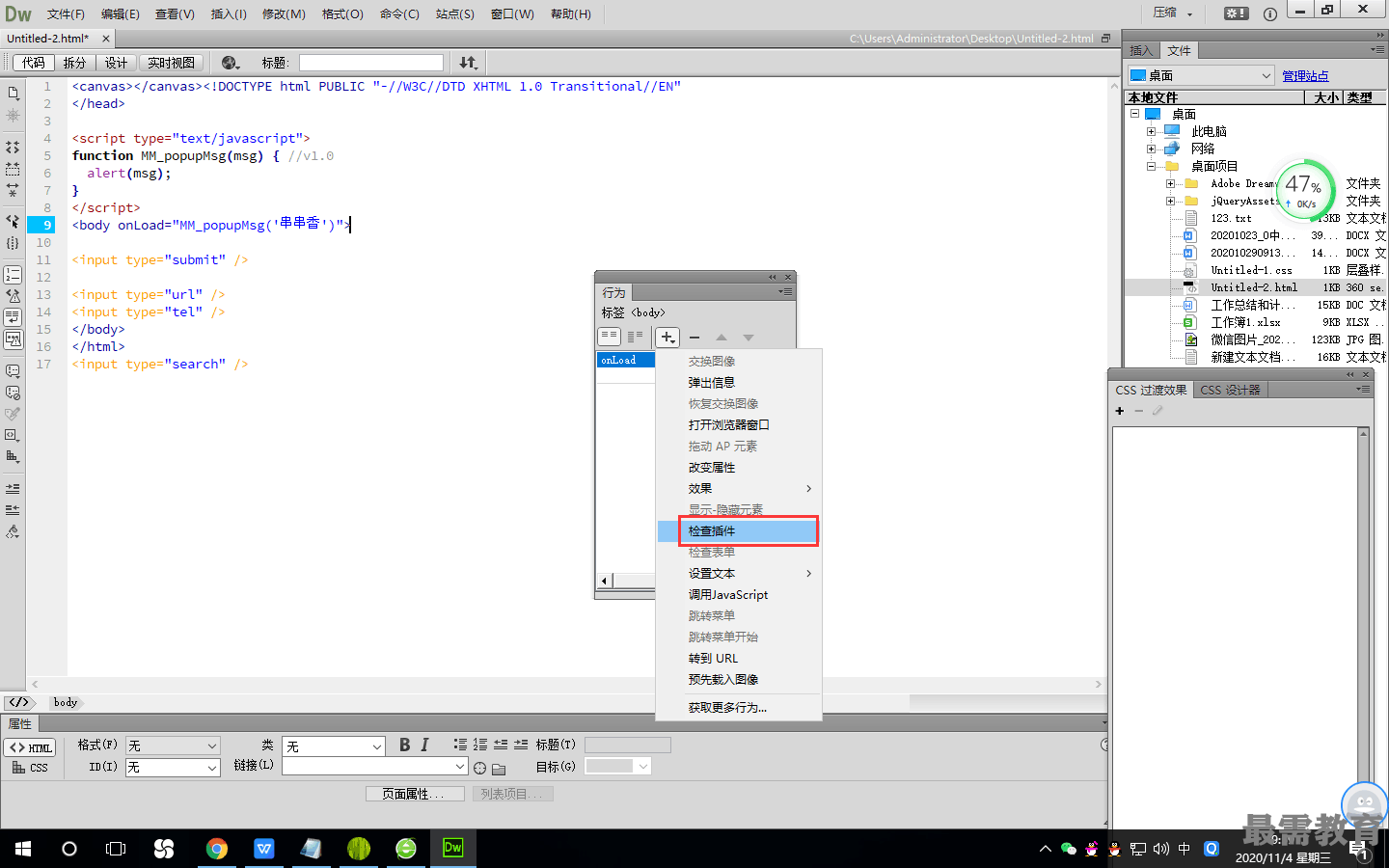Select 工作簿1.xlsx in file list

point(1245,322)
